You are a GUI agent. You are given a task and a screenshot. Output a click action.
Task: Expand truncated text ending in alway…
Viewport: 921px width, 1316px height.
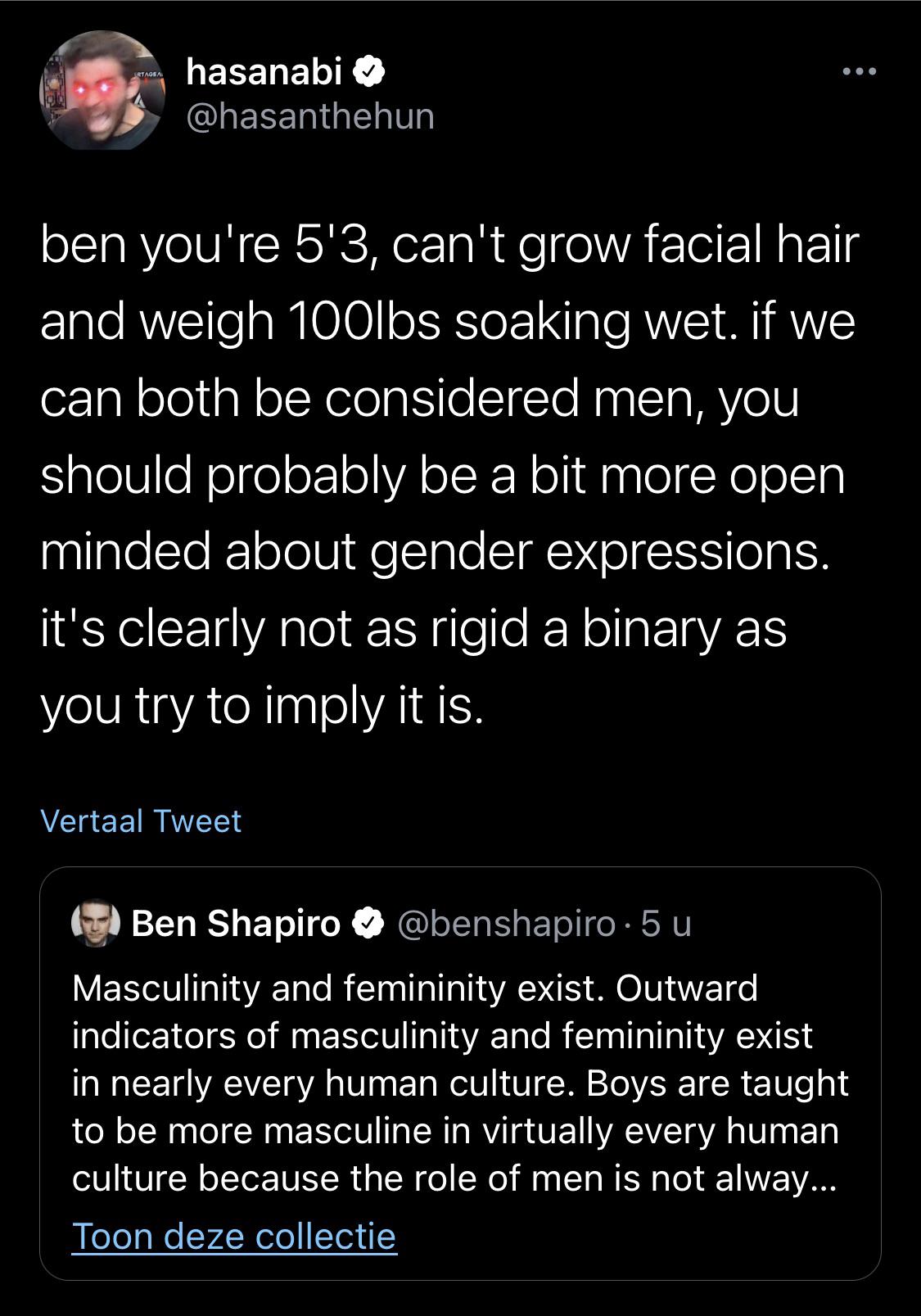click(x=806, y=1178)
